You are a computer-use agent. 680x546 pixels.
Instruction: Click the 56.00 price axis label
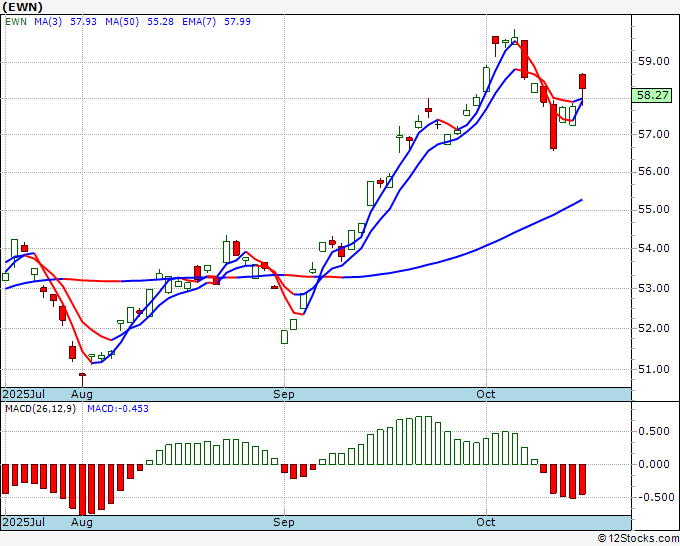(x=654, y=171)
